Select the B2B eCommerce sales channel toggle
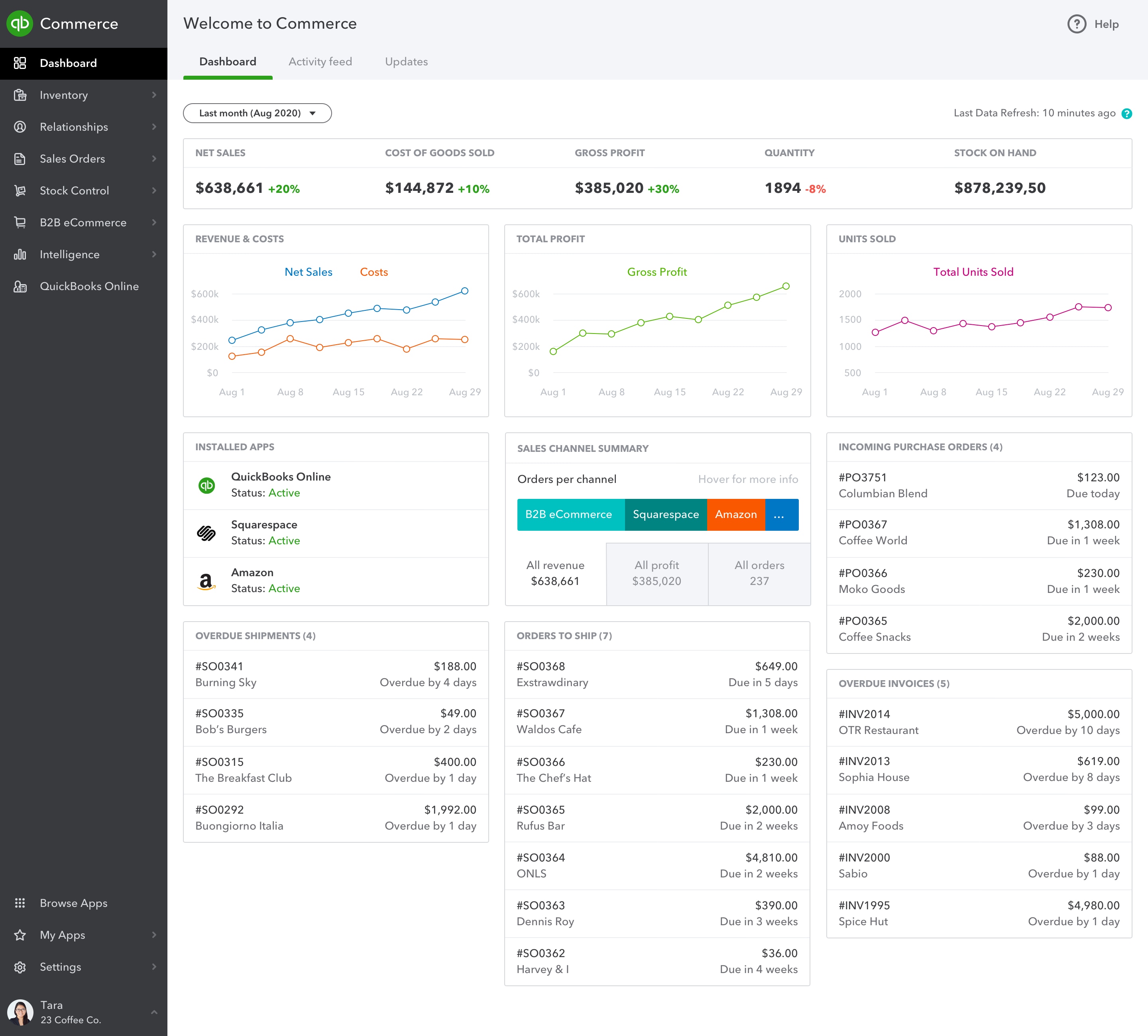 coord(567,514)
